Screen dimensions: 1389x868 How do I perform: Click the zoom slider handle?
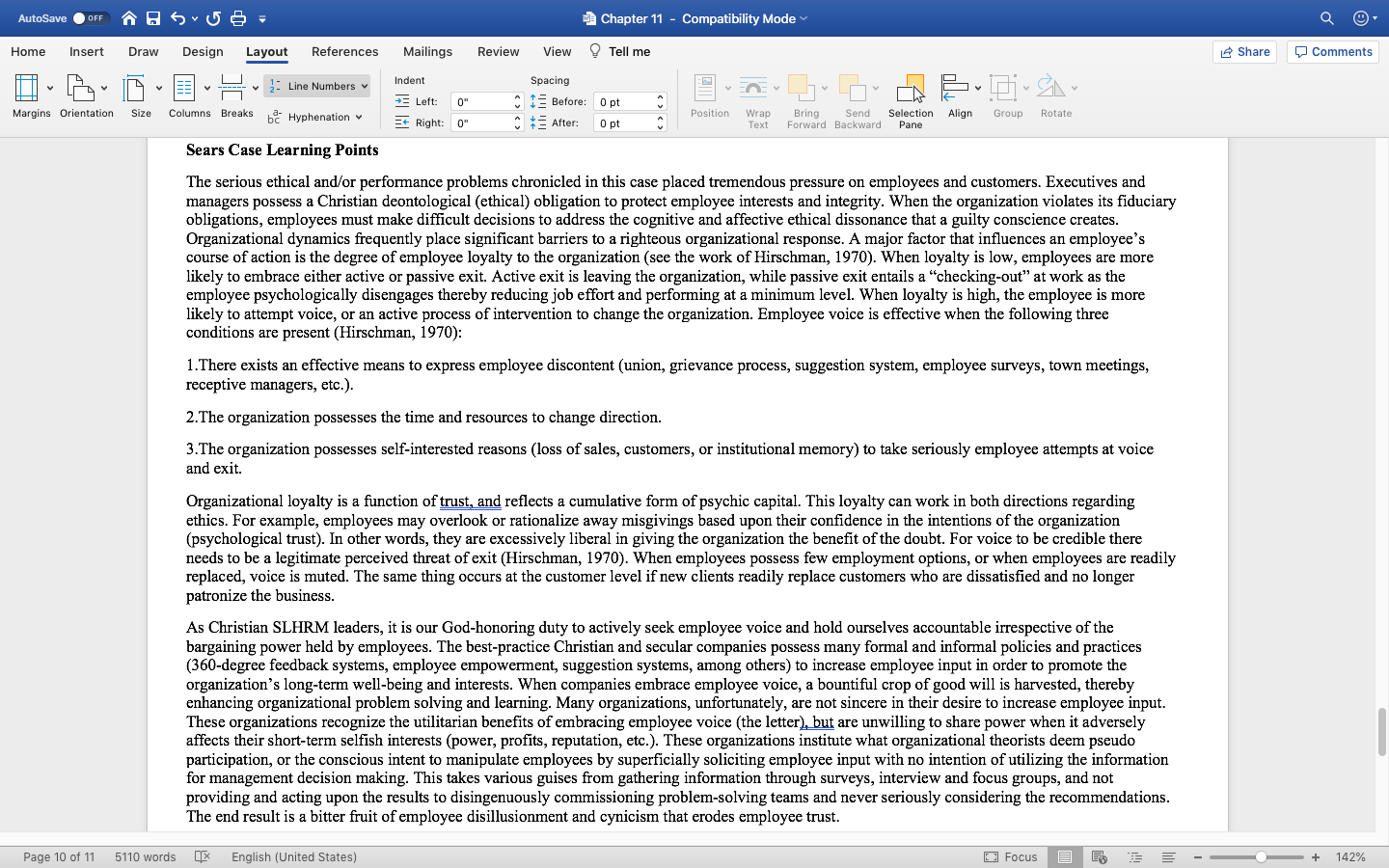point(1261,856)
